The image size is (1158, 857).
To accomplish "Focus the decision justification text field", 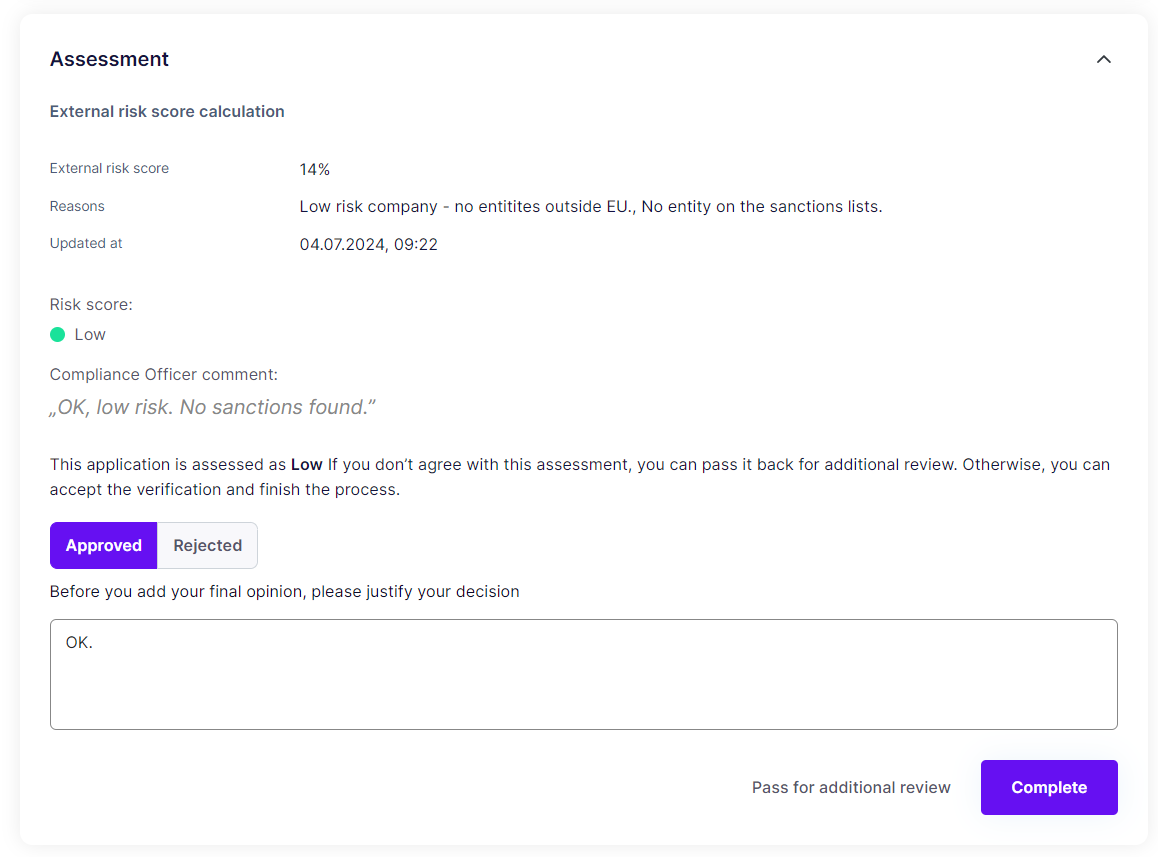I will [583, 674].
